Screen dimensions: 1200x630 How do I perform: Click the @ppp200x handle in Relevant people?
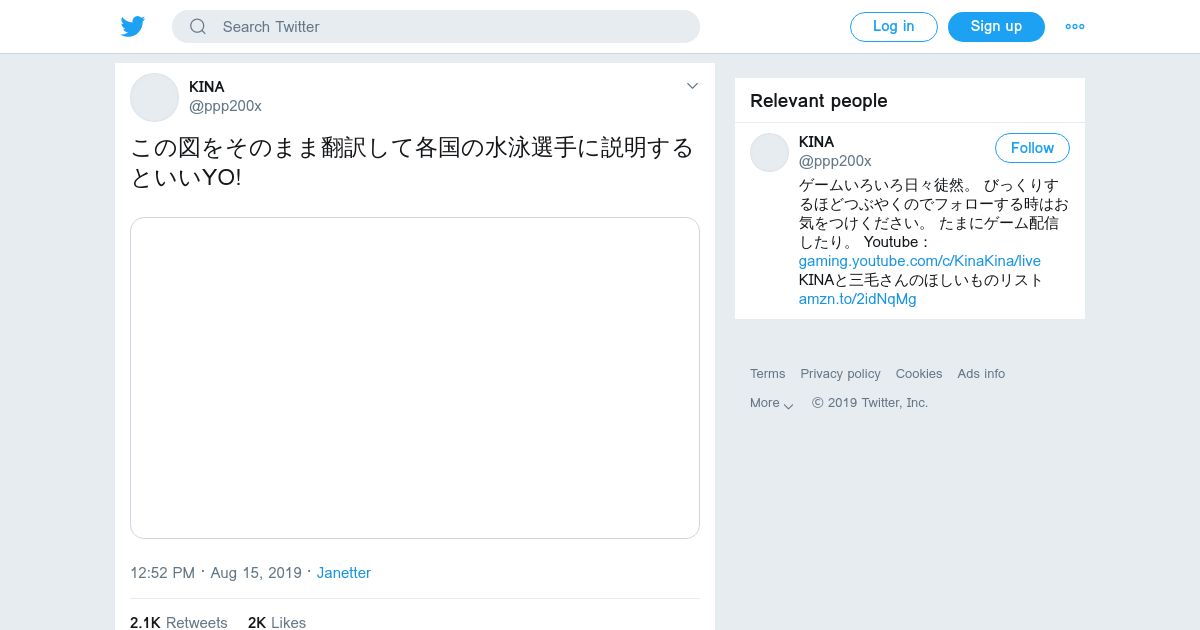835,161
